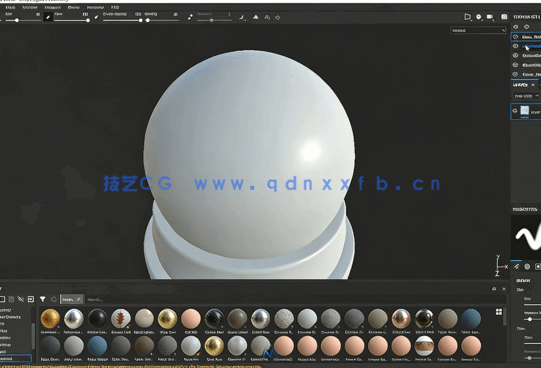This screenshot has height=368, width=541.
Task: Click the second icon under the Texture Set List title
Action: (x=527, y=27)
